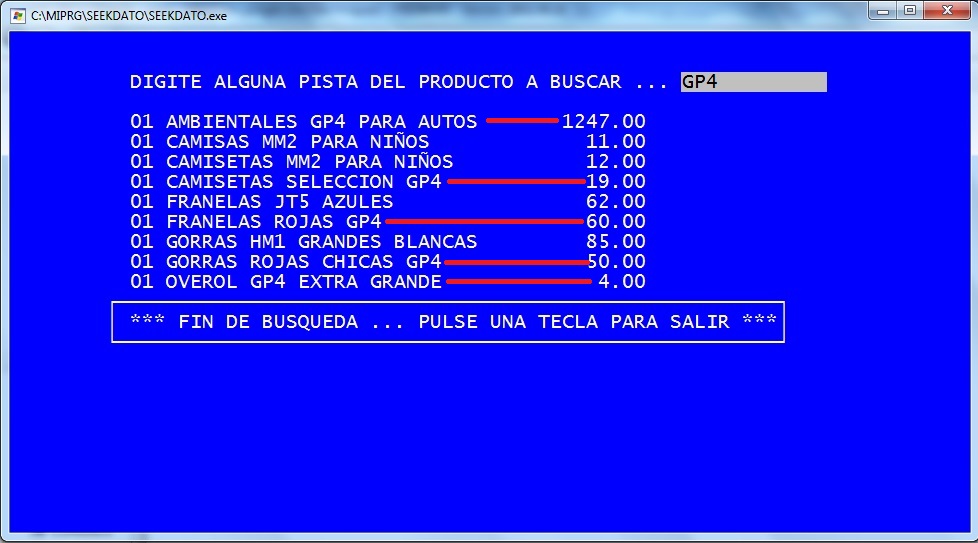Viewport: 978px width, 543px height.
Task: Select row CAMISETAS SELECCION GP4
Action: pos(388,181)
